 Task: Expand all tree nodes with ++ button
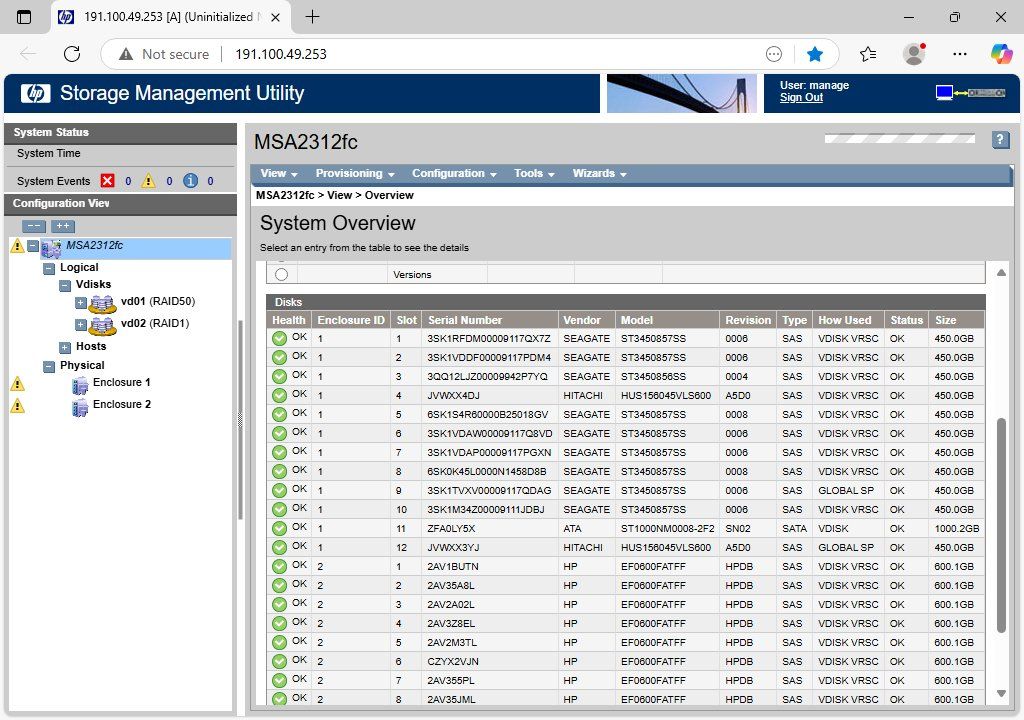63,226
